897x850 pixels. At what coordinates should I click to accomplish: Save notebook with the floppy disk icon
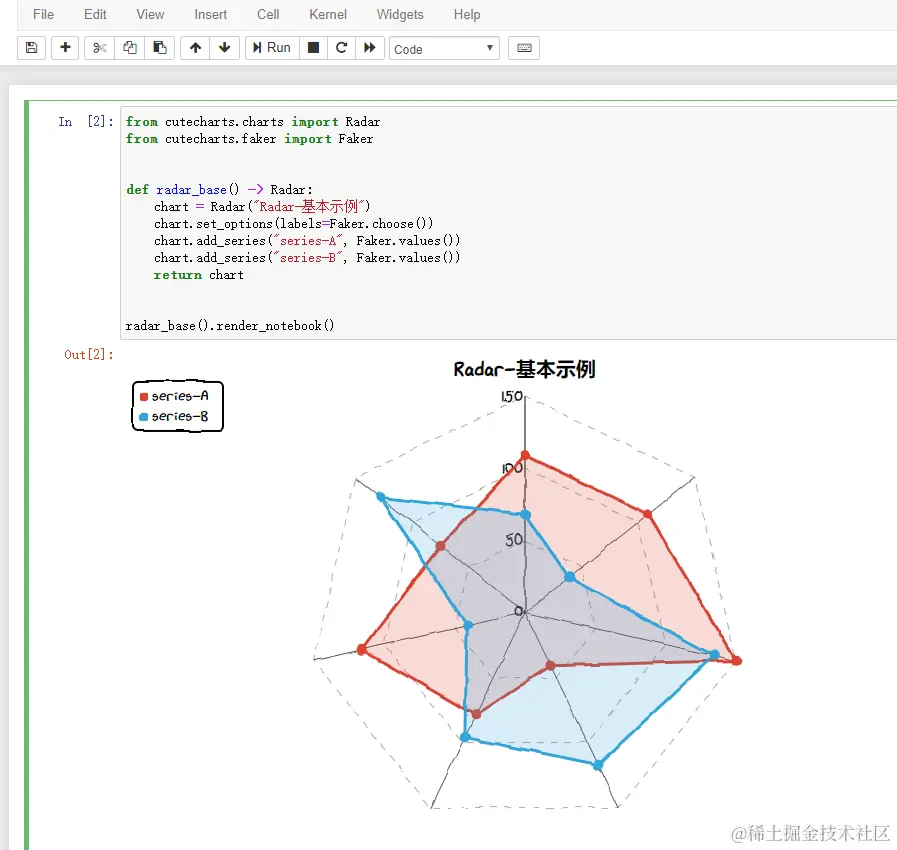point(31,47)
